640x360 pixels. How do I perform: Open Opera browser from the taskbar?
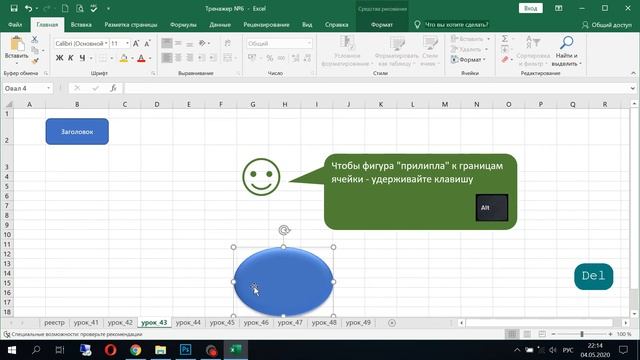(111, 350)
